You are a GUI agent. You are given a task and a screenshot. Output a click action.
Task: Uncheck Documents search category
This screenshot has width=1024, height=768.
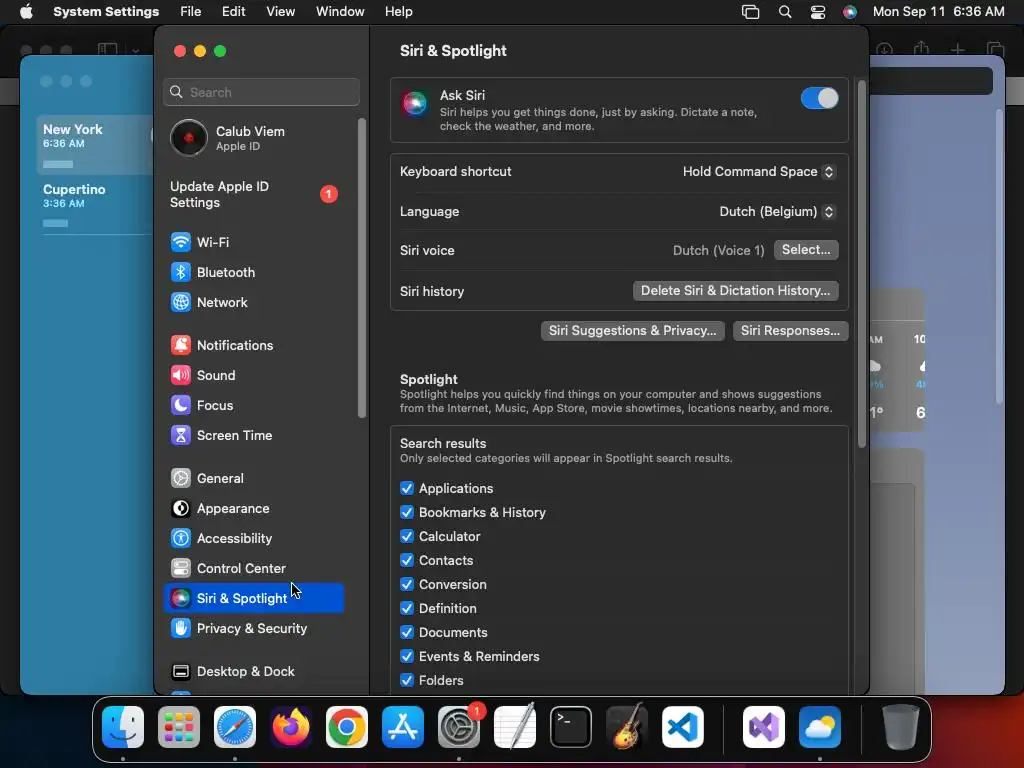407,633
